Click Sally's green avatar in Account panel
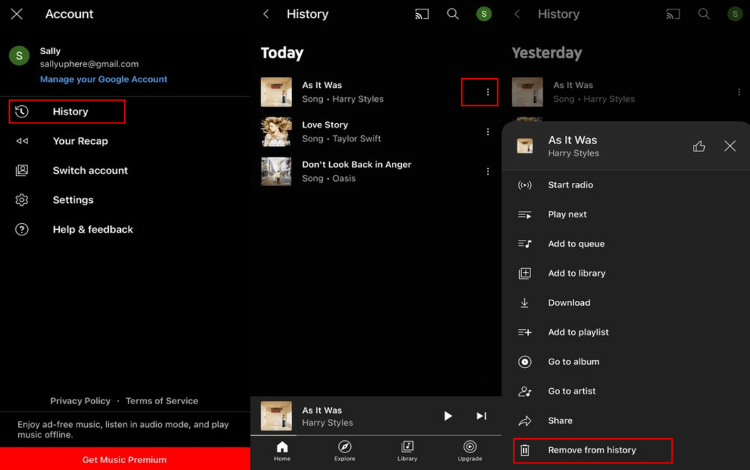 click(x=19, y=56)
